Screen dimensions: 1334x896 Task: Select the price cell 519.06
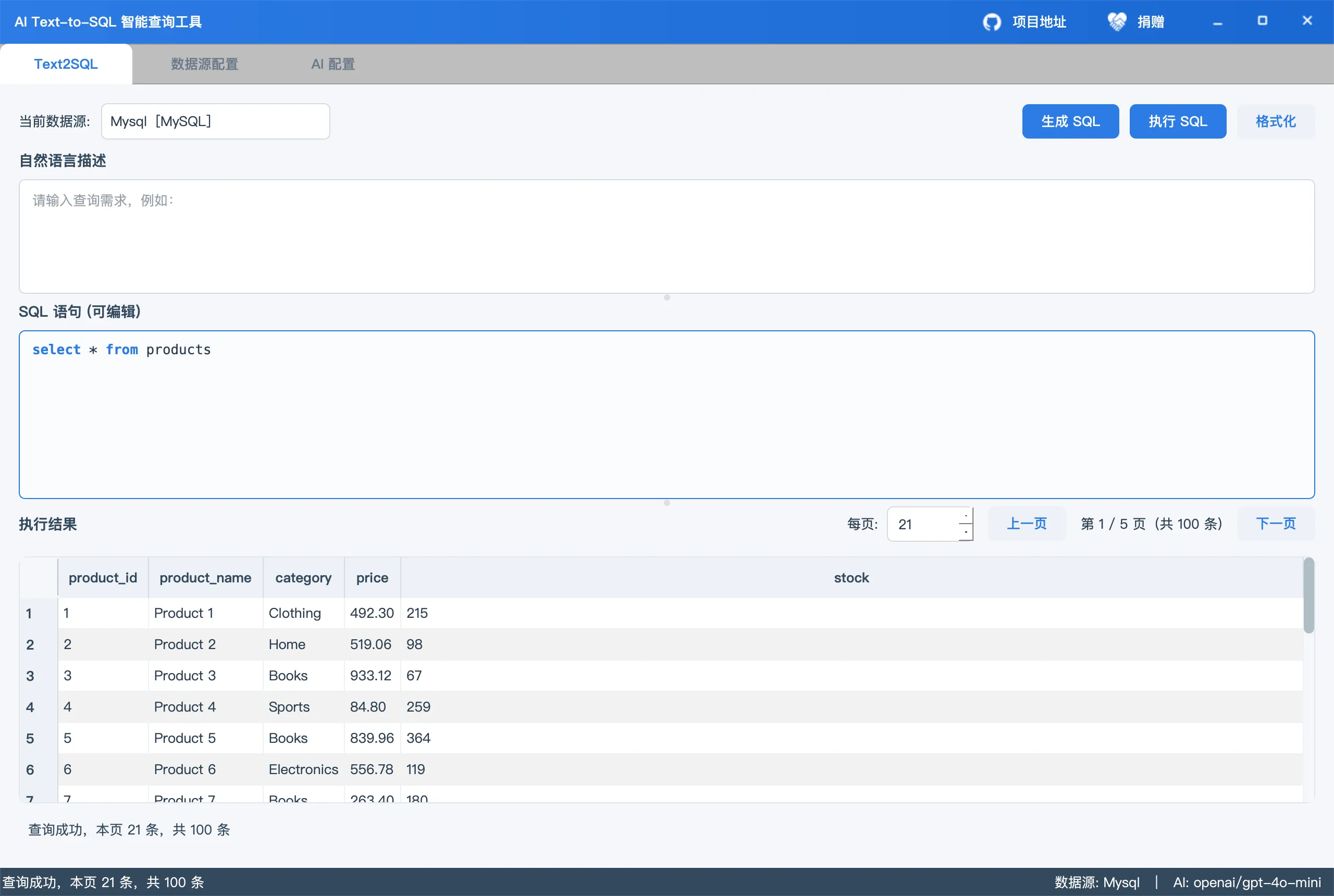click(372, 644)
